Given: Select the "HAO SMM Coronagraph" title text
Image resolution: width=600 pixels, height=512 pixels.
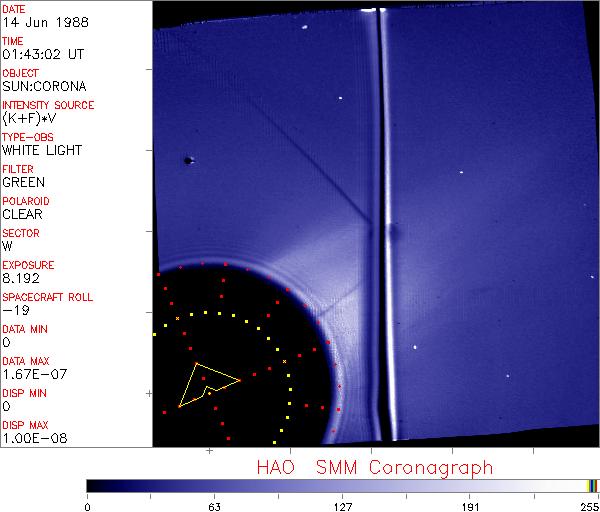Looking at the screenshot, I should click(x=375, y=467).
